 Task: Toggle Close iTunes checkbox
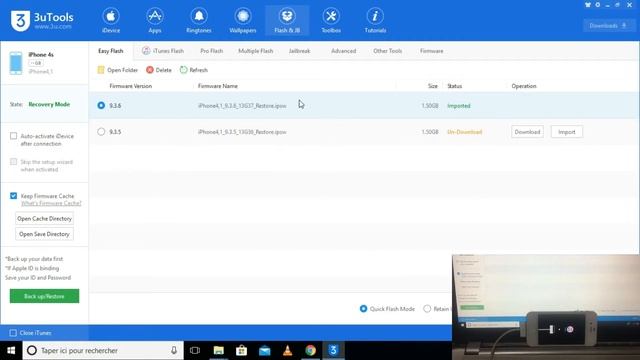[13, 333]
